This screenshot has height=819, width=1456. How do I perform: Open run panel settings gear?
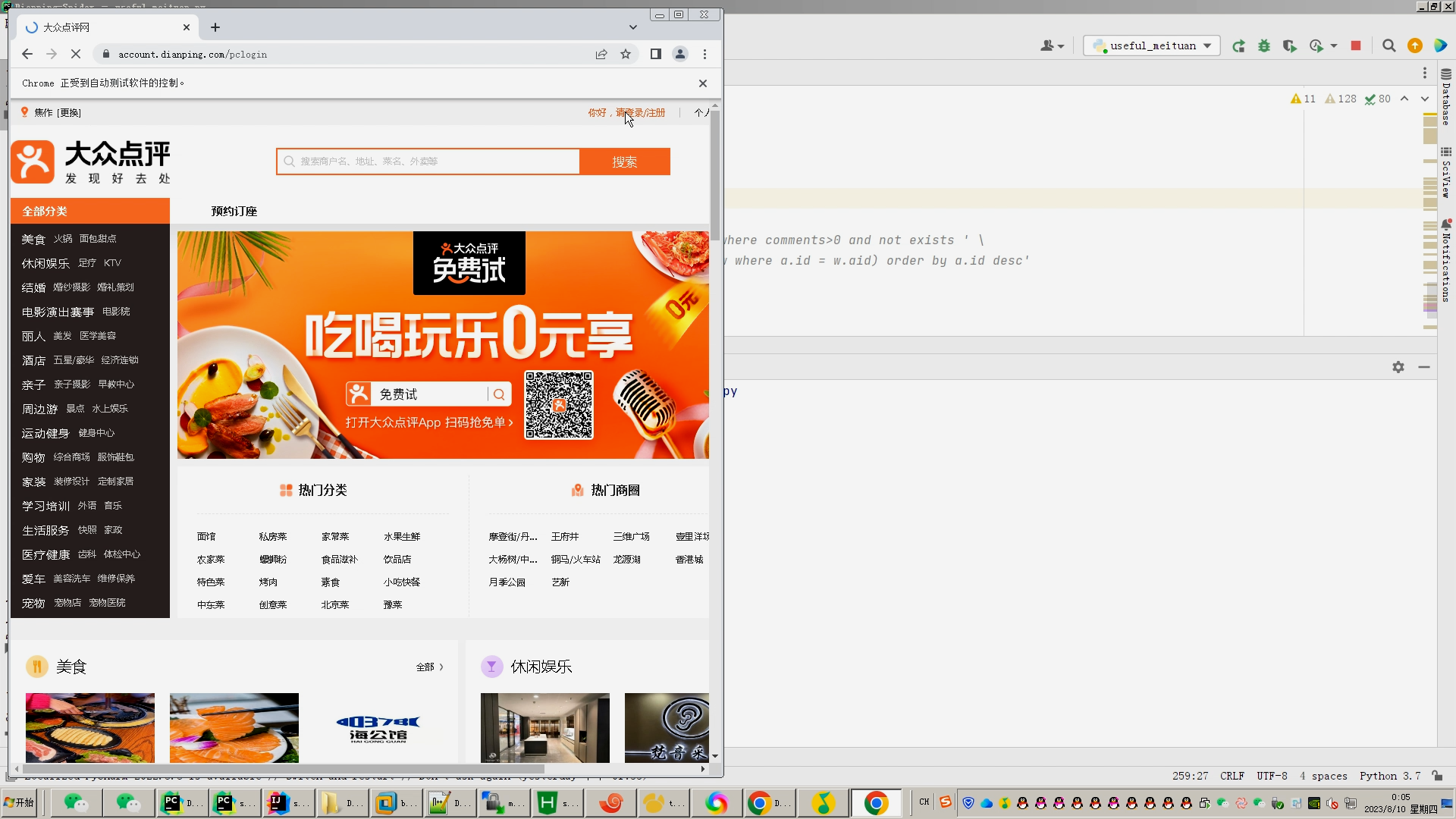pos(1398,367)
